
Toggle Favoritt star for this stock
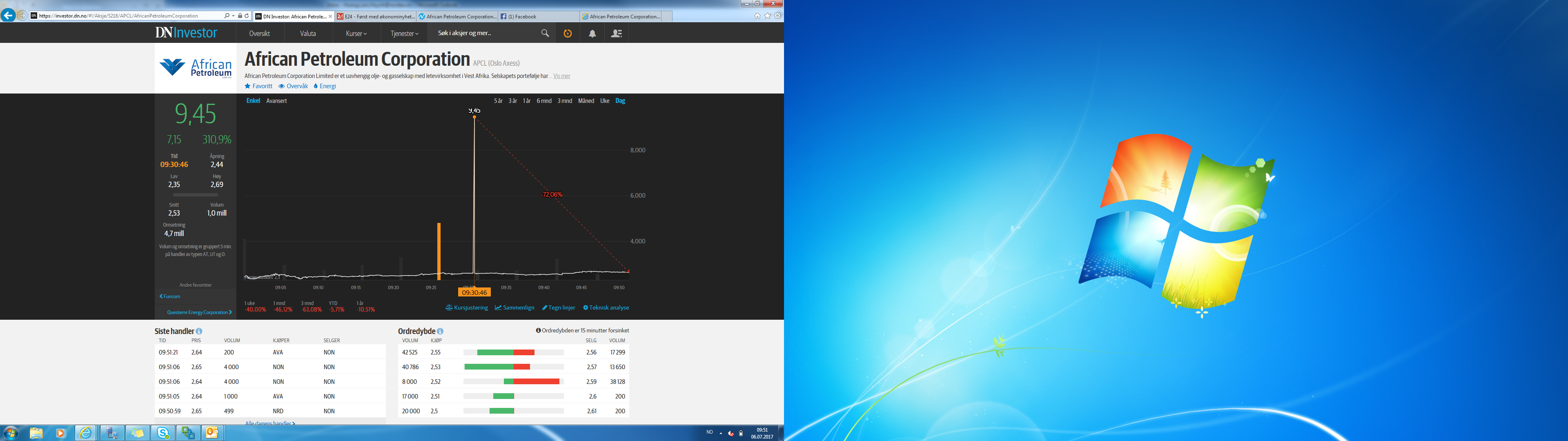point(259,86)
